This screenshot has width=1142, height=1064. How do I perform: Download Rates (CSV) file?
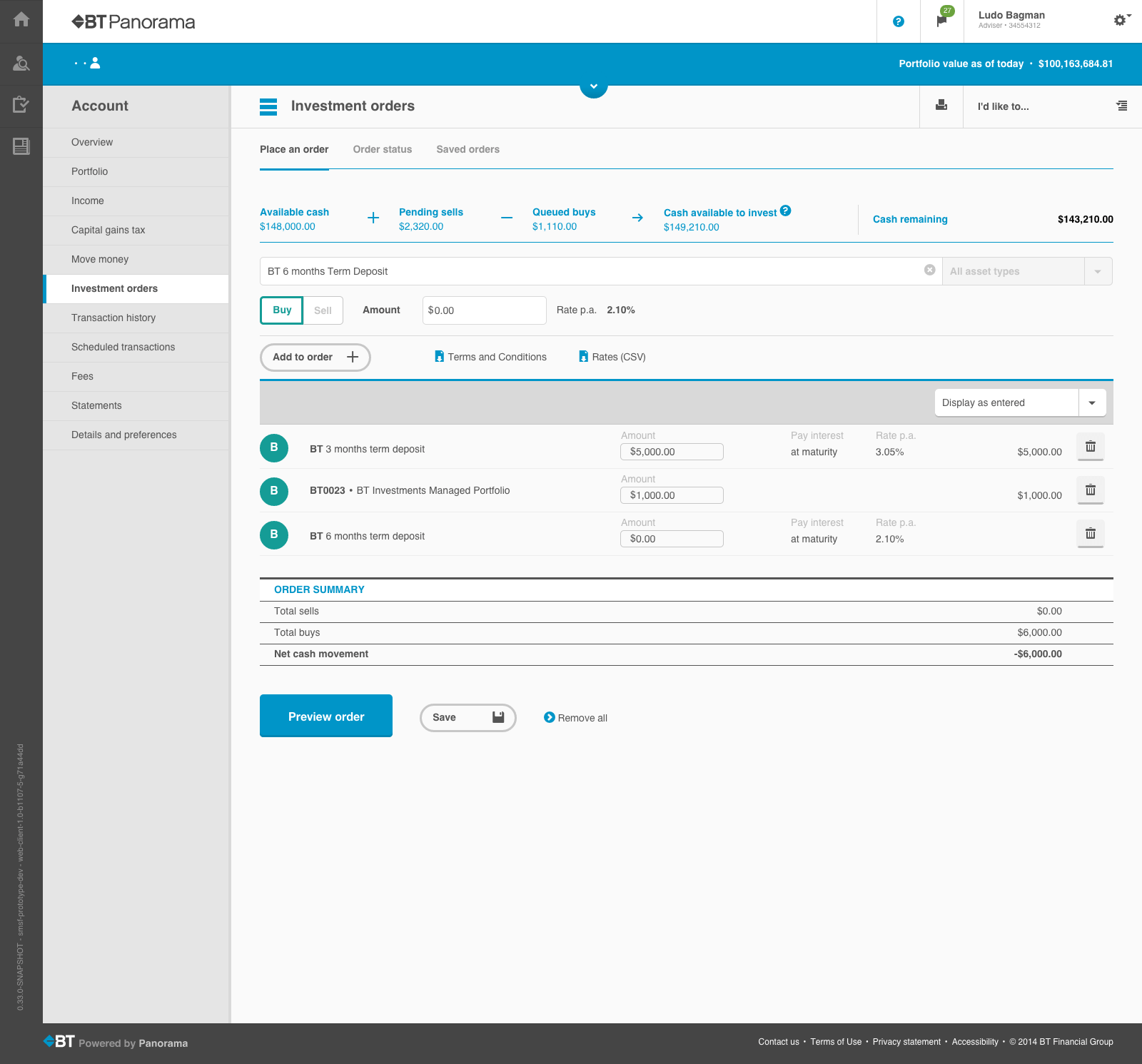pyautogui.click(x=612, y=357)
